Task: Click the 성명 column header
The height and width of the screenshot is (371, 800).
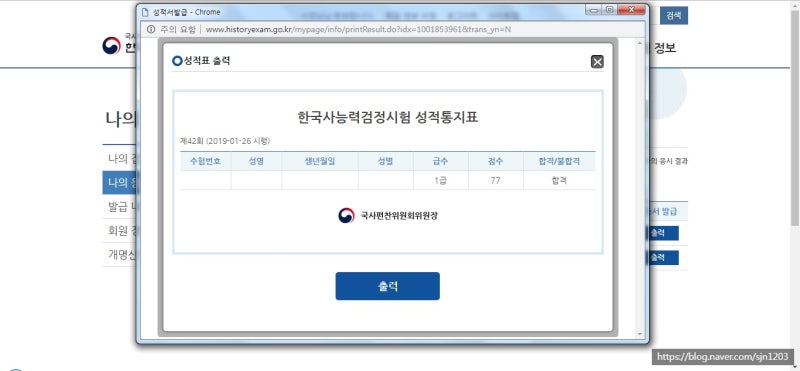Action: click(256, 161)
